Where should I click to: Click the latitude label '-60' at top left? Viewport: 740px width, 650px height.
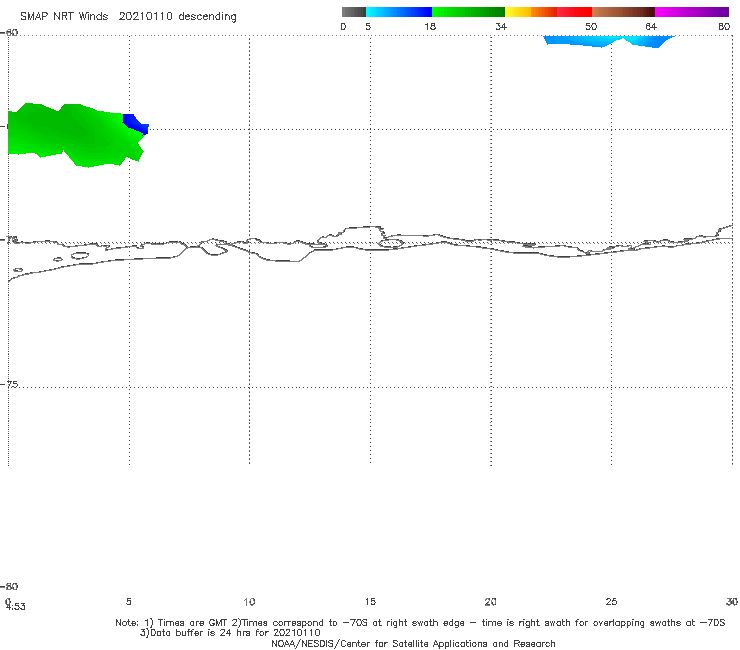9,33
